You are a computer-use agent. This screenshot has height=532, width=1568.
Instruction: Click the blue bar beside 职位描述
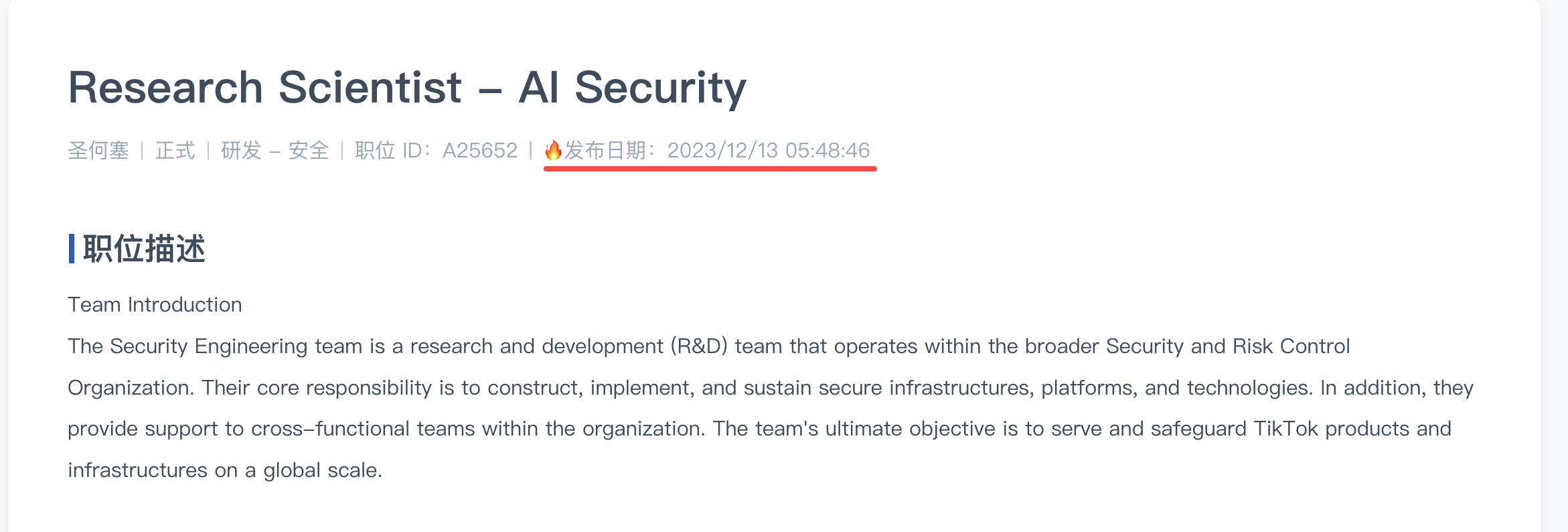[72, 249]
